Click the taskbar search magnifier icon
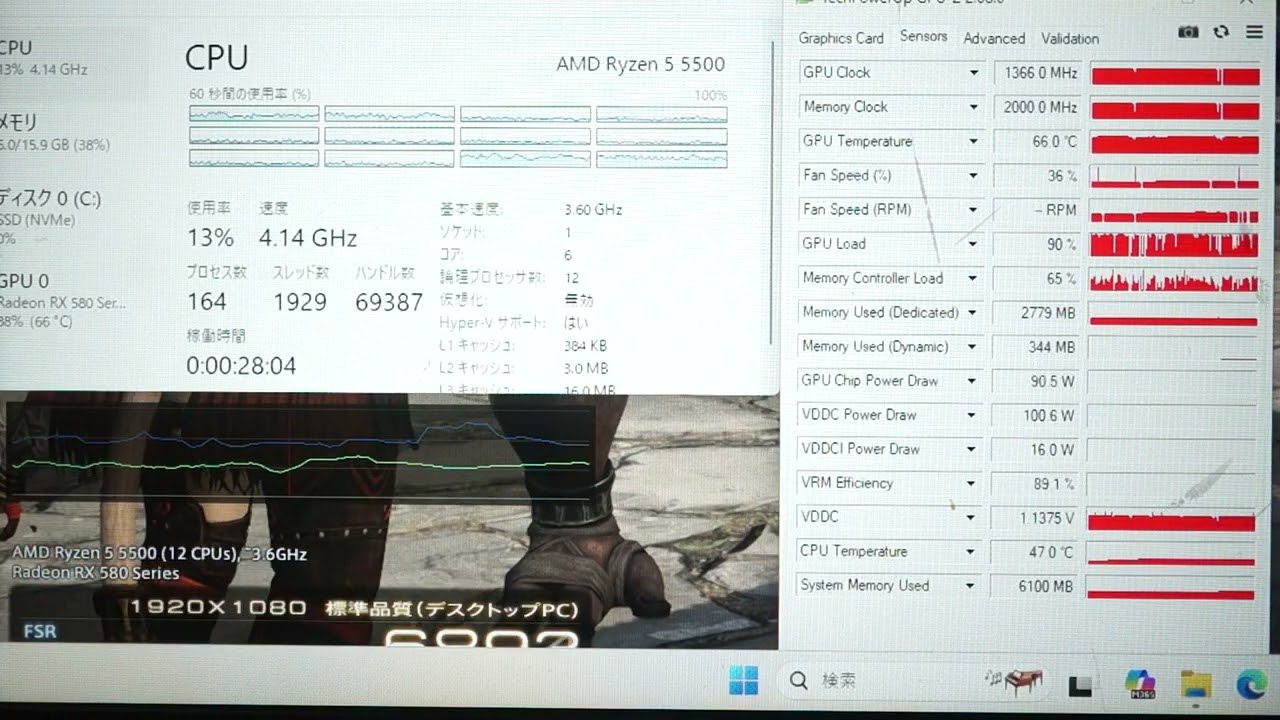1280x720 pixels. pyautogui.click(x=798, y=681)
